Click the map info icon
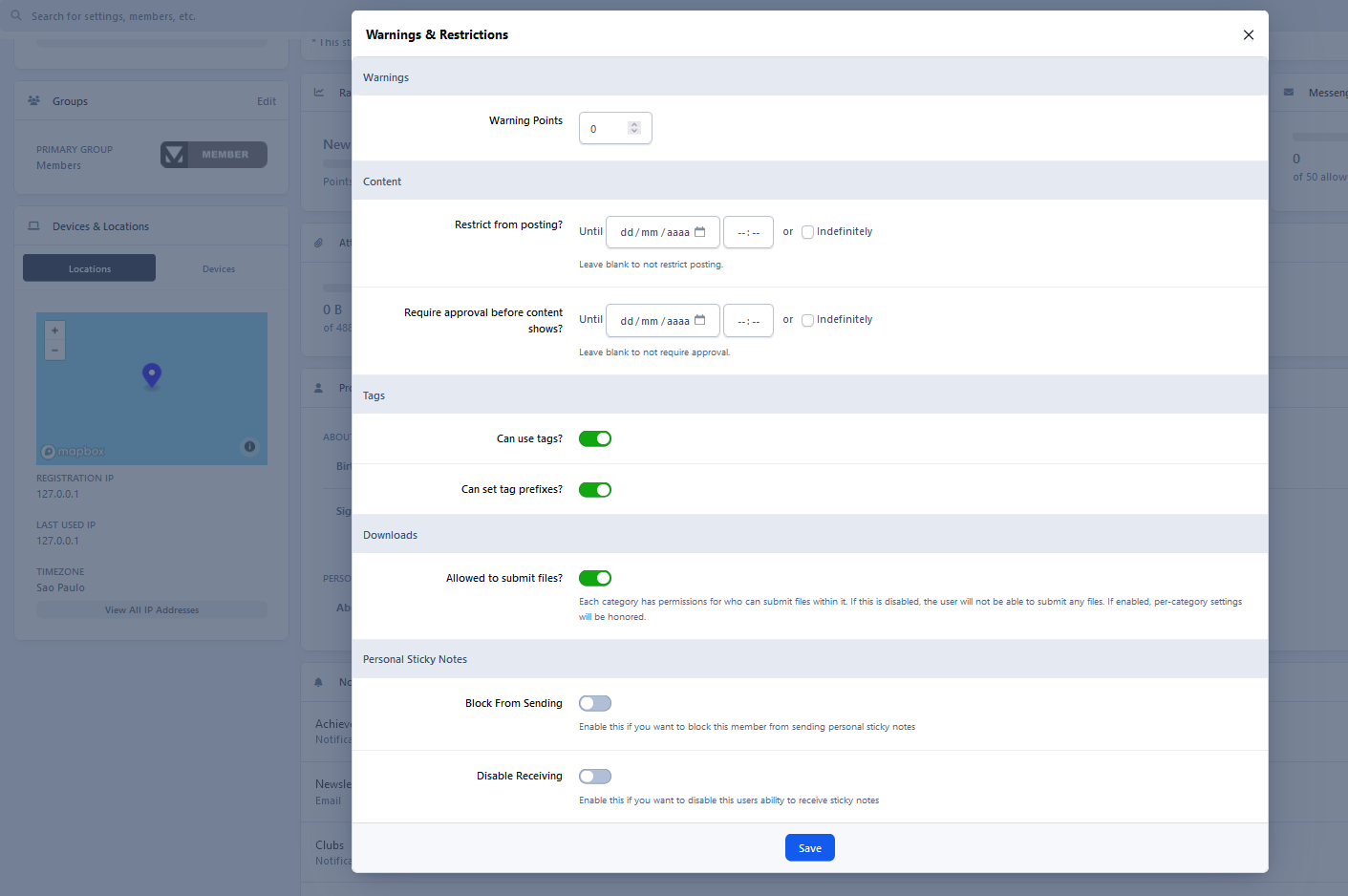Screen dimensions: 1348x896 click(249, 446)
